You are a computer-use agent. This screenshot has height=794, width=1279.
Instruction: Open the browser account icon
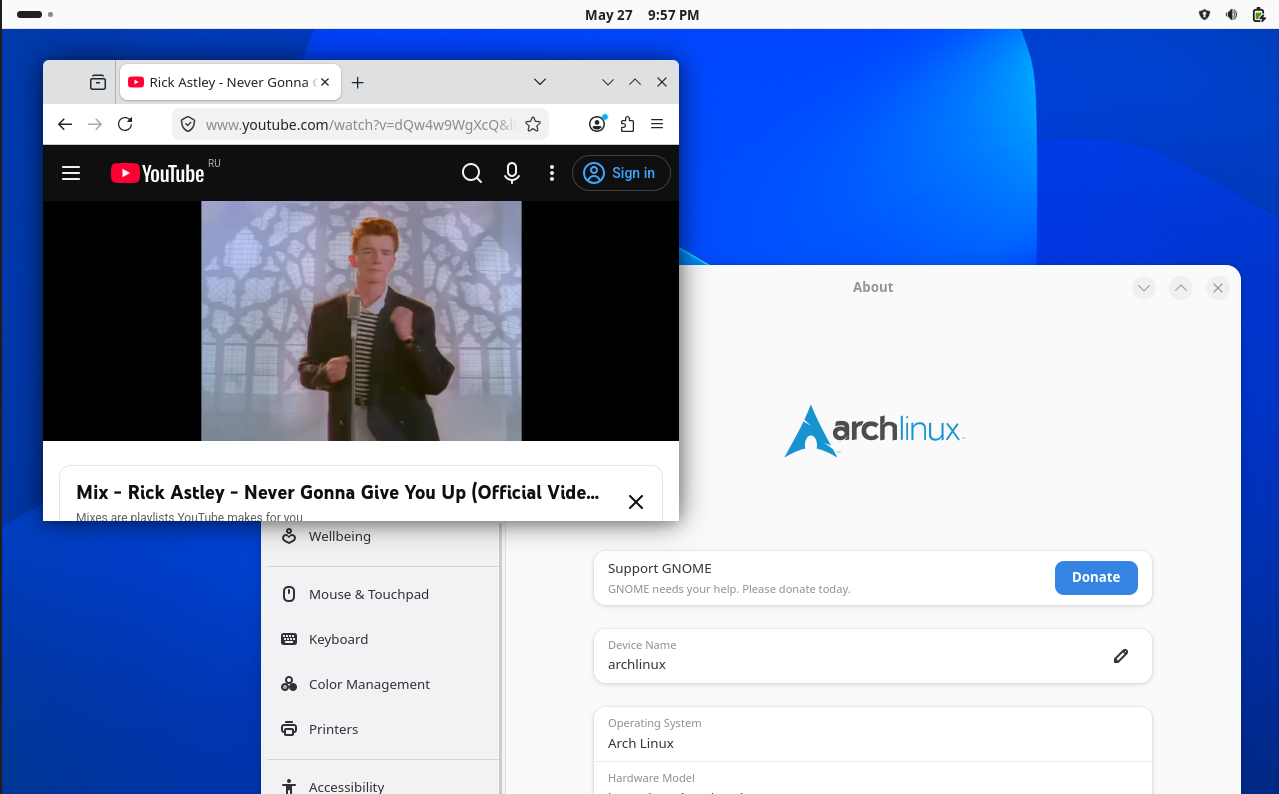pos(597,124)
